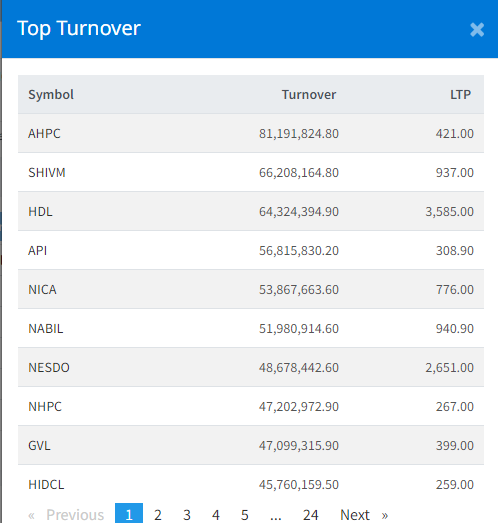Open page 4 in pagination
This screenshot has width=498, height=523.
pyautogui.click(x=216, y=514)
